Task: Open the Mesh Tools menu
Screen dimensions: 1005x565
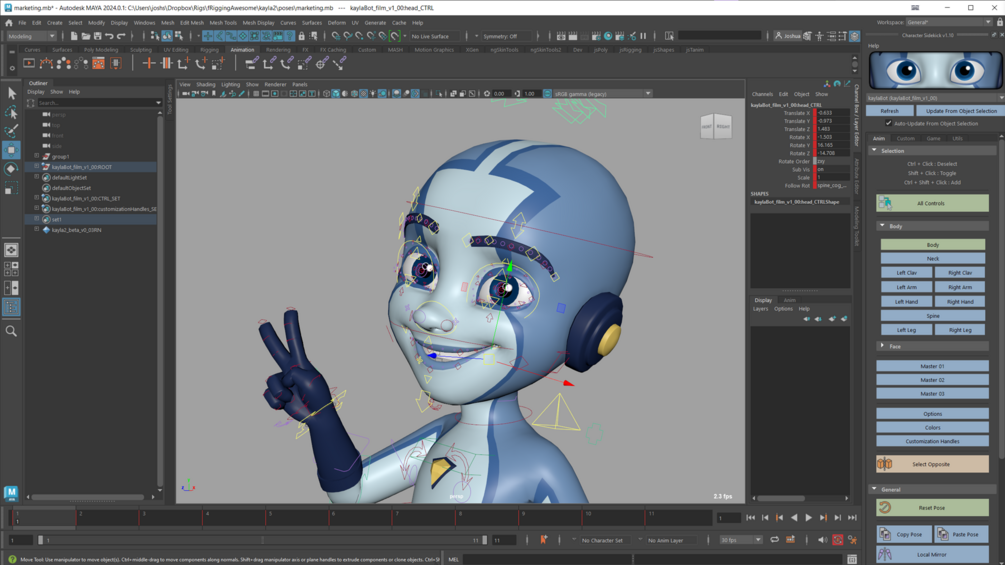Action: point(222,22)
